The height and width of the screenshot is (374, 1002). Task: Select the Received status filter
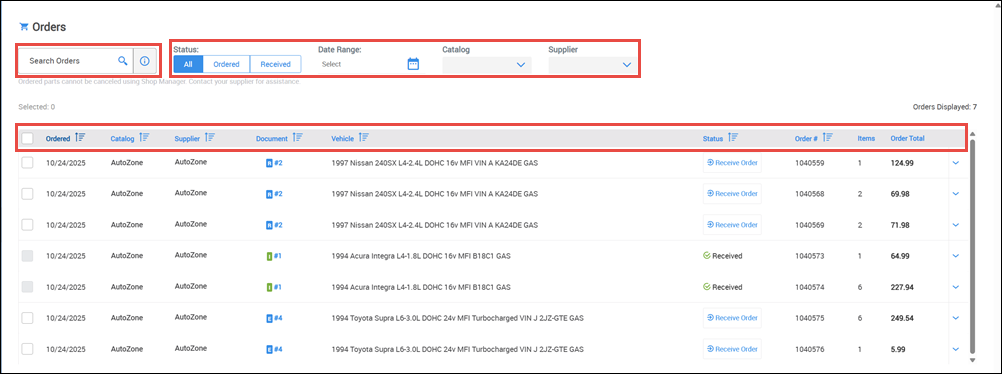click(275, 64)
